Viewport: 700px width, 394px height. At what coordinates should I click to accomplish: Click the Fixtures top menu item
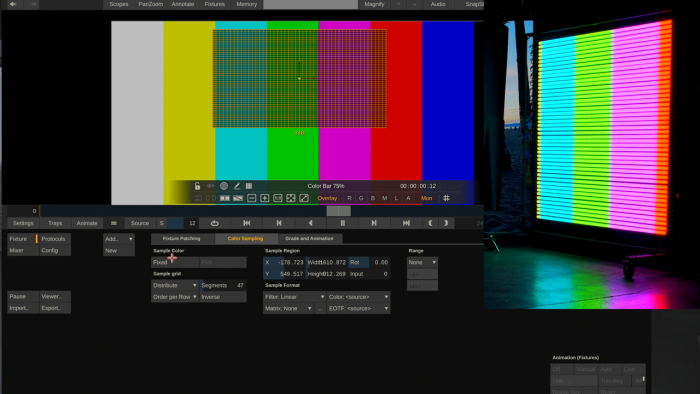coord(215,4)
